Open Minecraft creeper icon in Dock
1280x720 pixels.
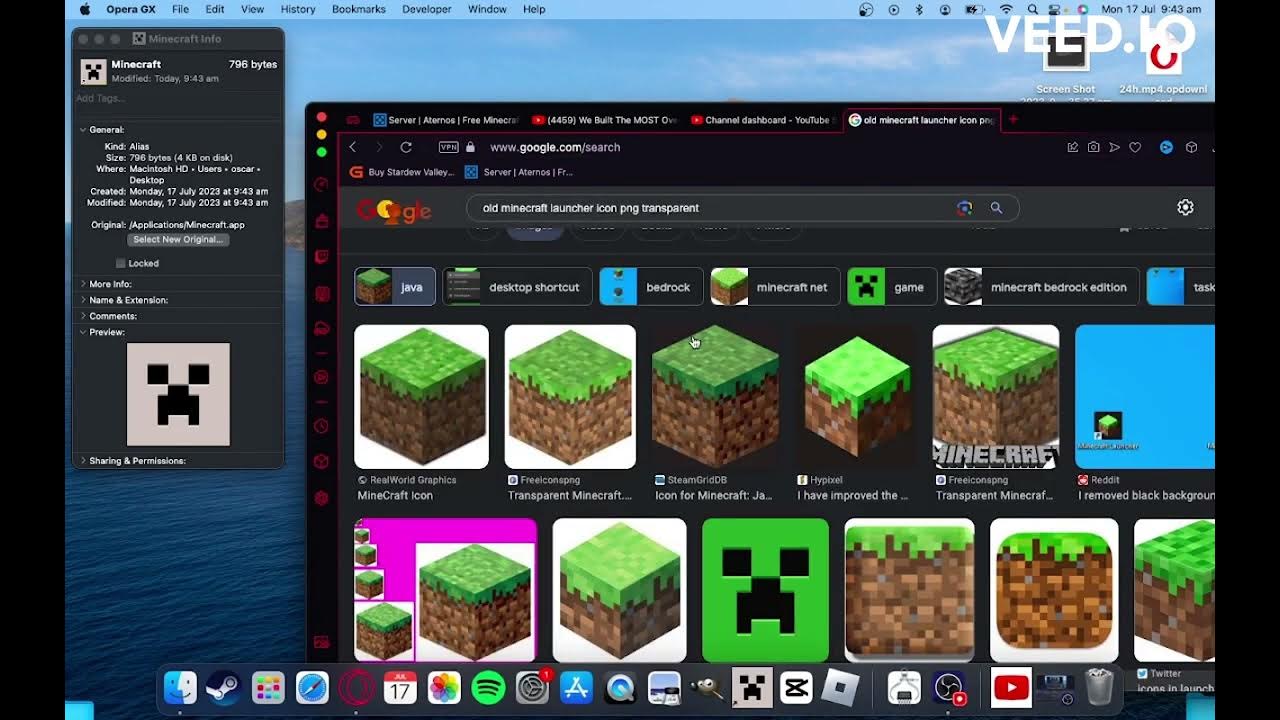coord(752,688)
